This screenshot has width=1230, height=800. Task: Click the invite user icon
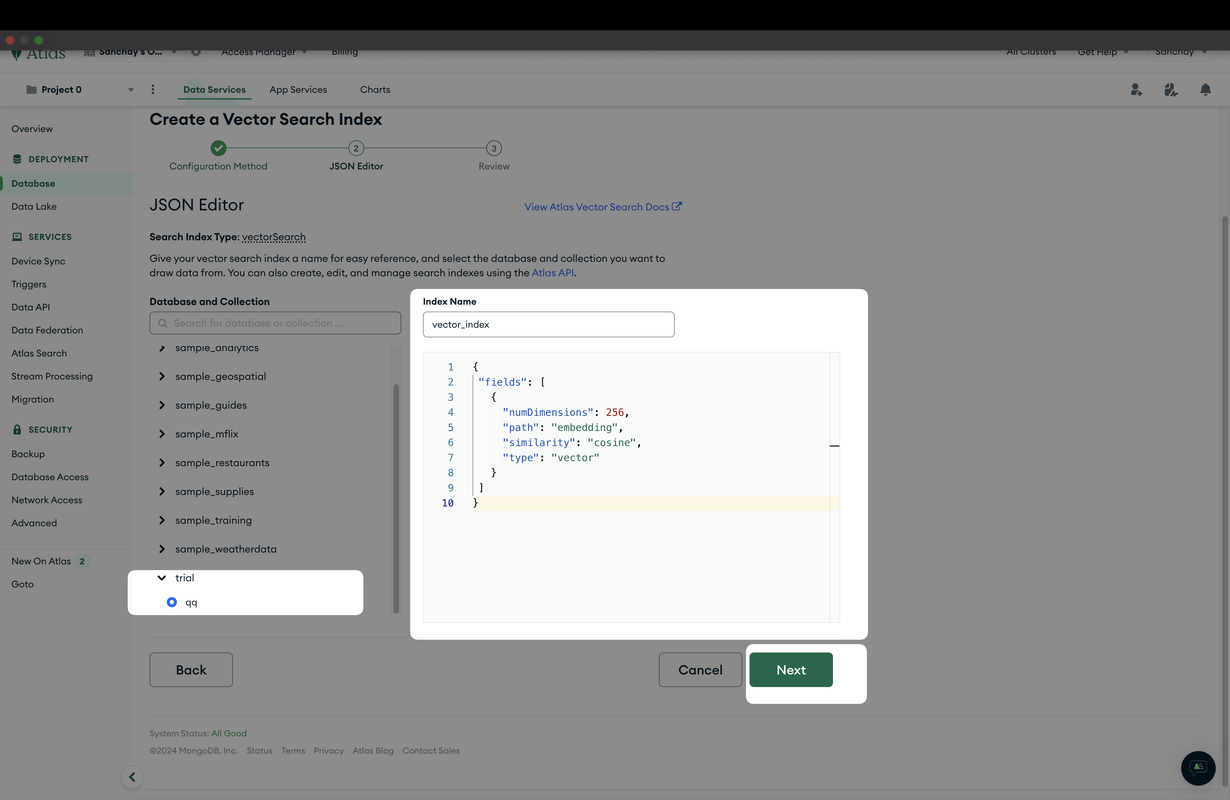pyautogui.click(x=1136, y=90)
